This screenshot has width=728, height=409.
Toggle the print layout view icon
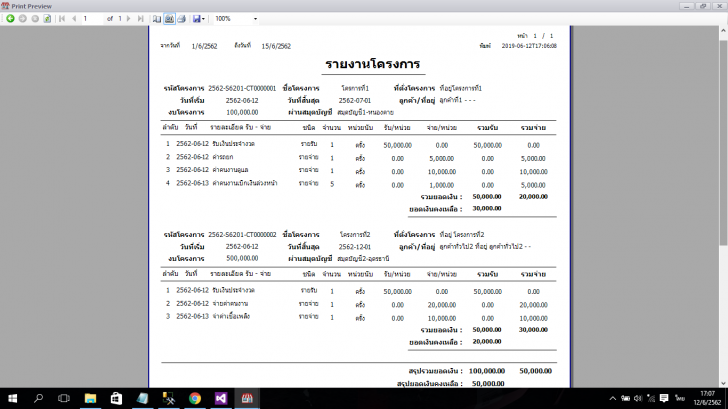(169, 19)
